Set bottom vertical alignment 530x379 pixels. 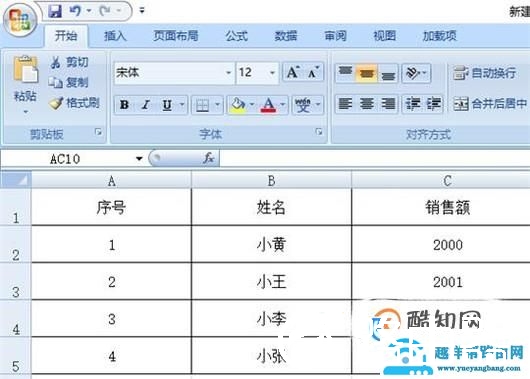click(388, 73)
